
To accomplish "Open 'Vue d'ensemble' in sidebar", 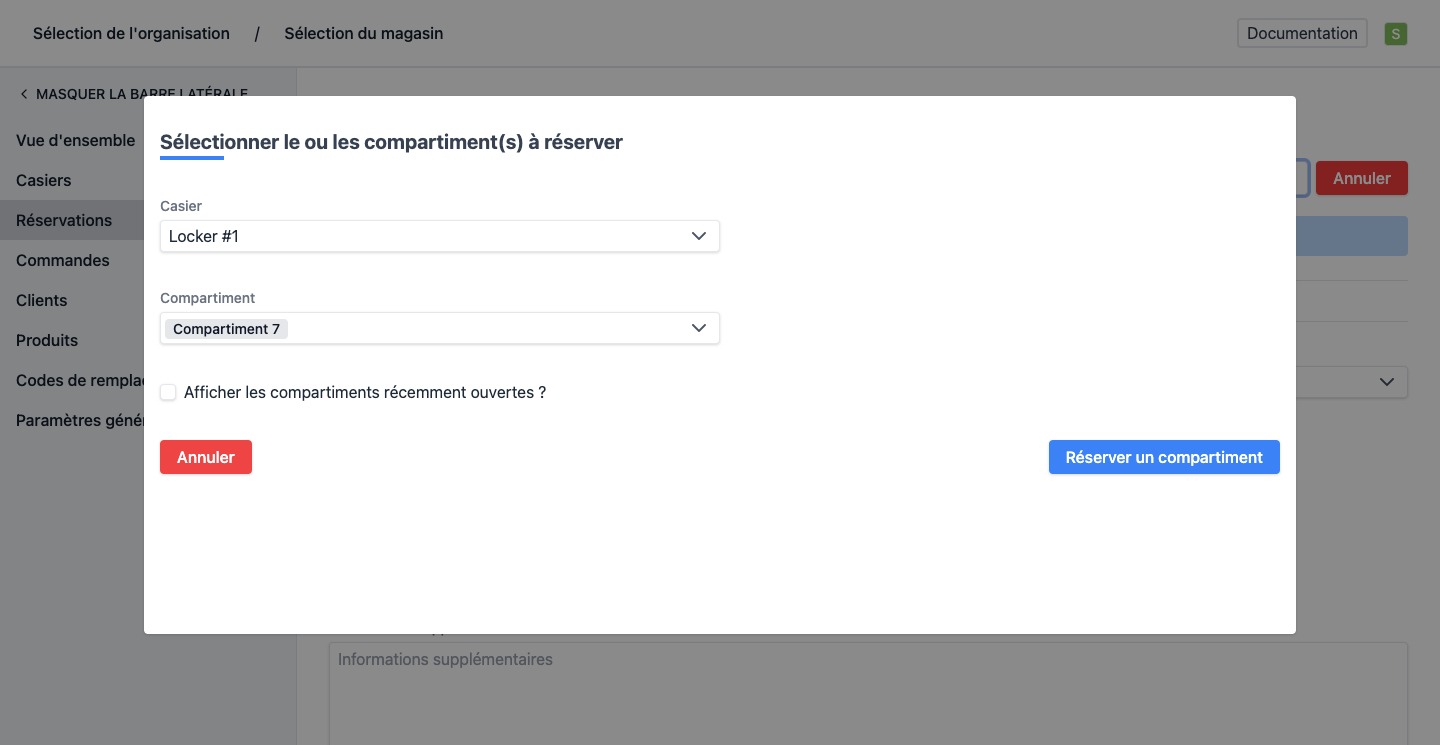I will pos(76,141).
